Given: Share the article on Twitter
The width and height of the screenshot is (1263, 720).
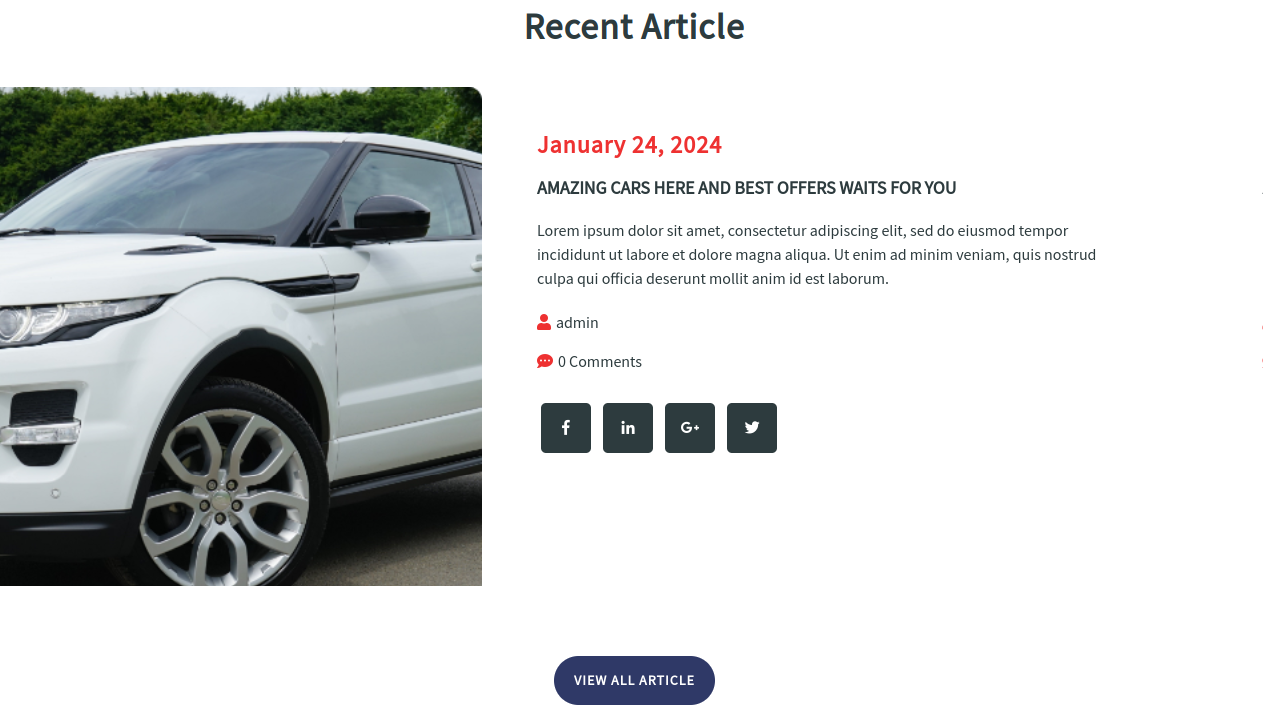Looking at the screenshot, I should [752, 428].
